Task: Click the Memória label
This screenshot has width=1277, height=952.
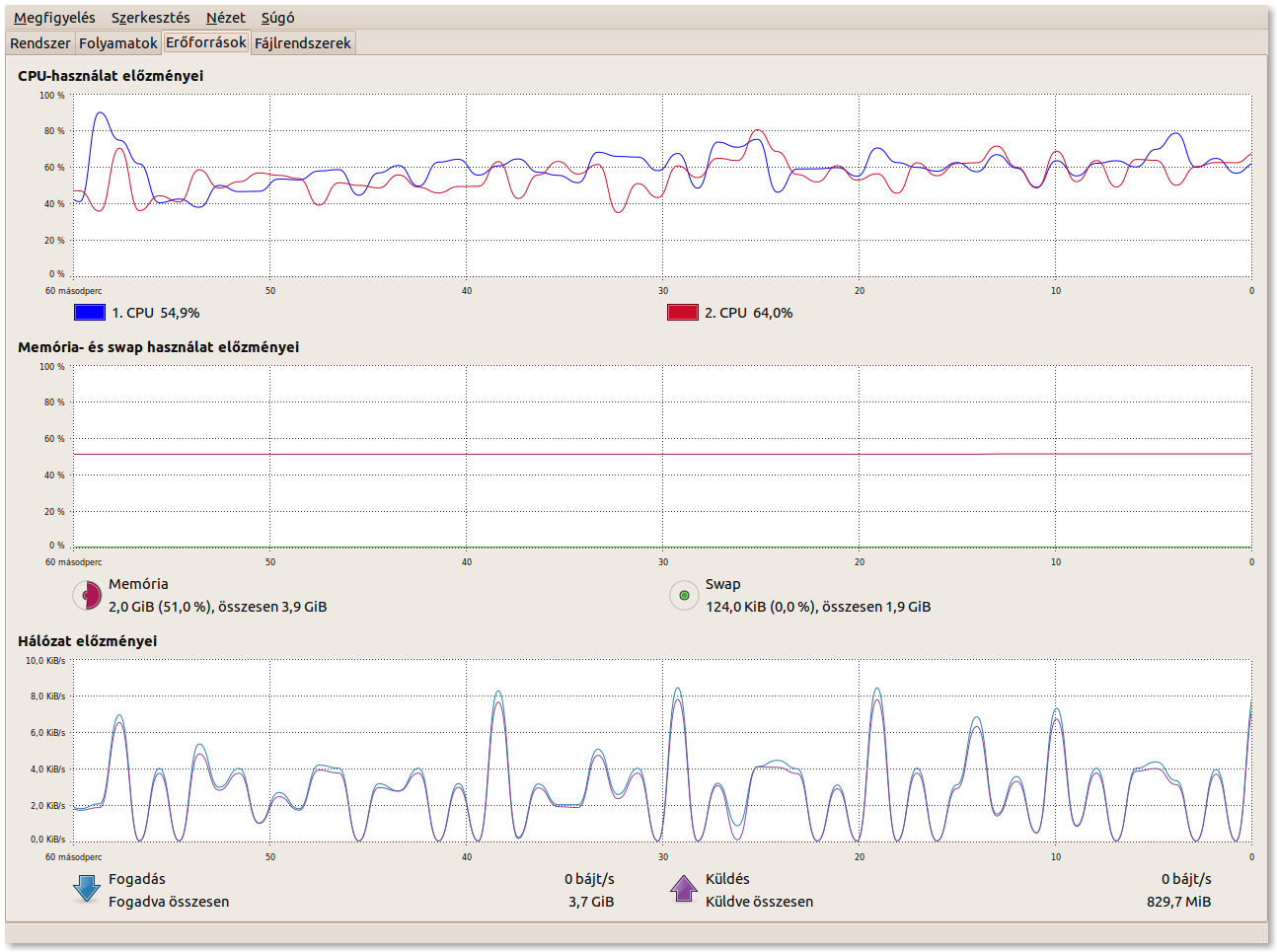Action: pos(138,584)
